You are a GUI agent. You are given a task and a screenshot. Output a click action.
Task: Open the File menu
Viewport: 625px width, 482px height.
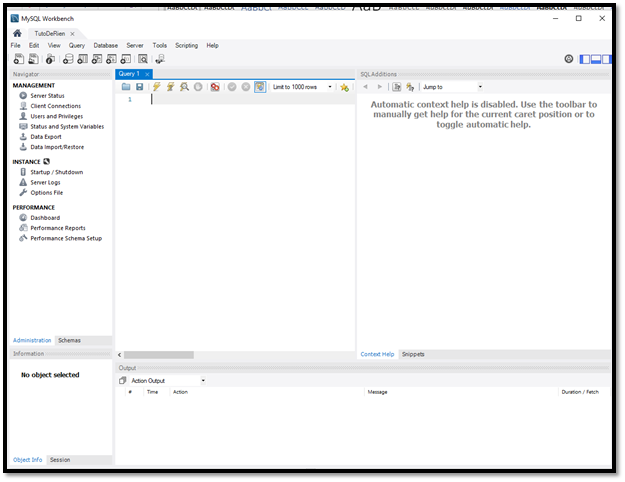(x=16, y=45)
